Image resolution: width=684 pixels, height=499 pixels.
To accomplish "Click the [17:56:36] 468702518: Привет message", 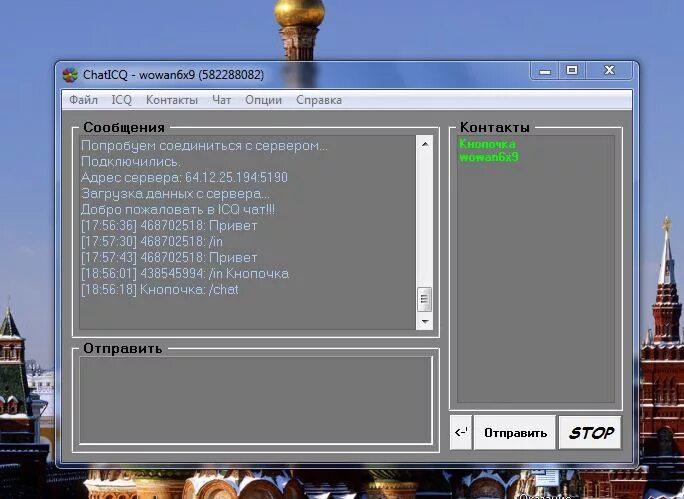I will [x=169, y=226].
